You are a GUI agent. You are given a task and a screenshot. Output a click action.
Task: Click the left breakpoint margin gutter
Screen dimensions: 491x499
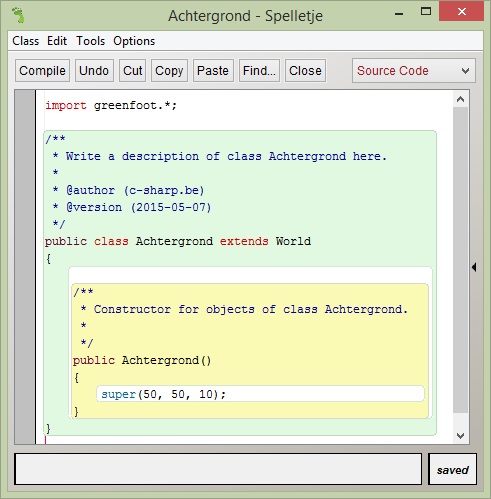tap(25, 267)
